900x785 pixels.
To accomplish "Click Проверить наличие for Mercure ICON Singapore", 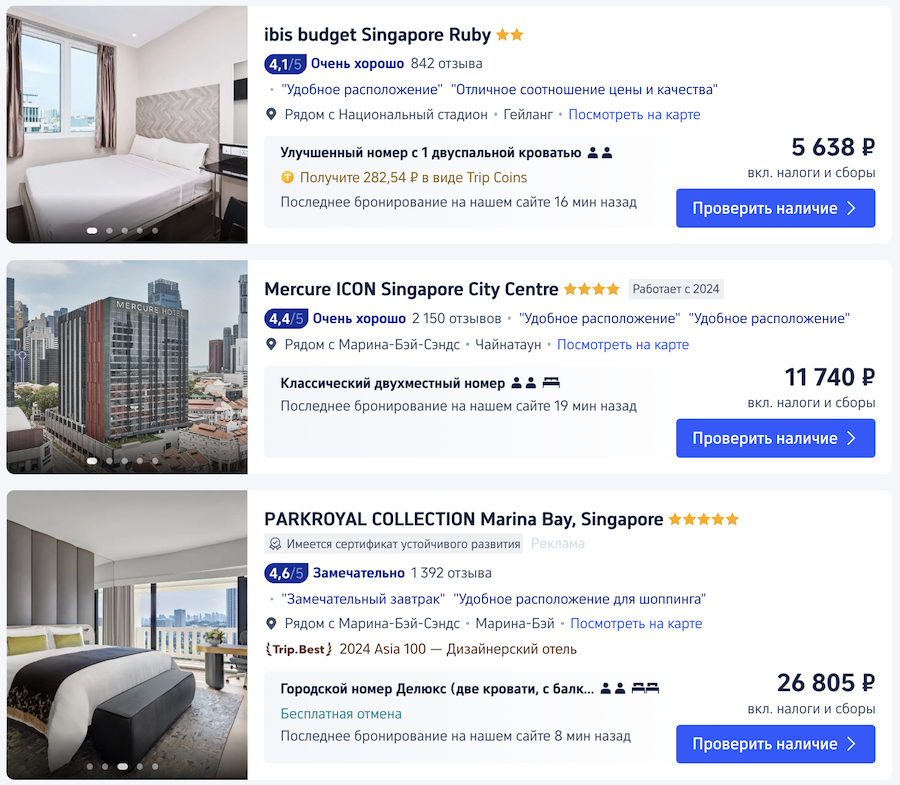I will [x=775, y=438].
